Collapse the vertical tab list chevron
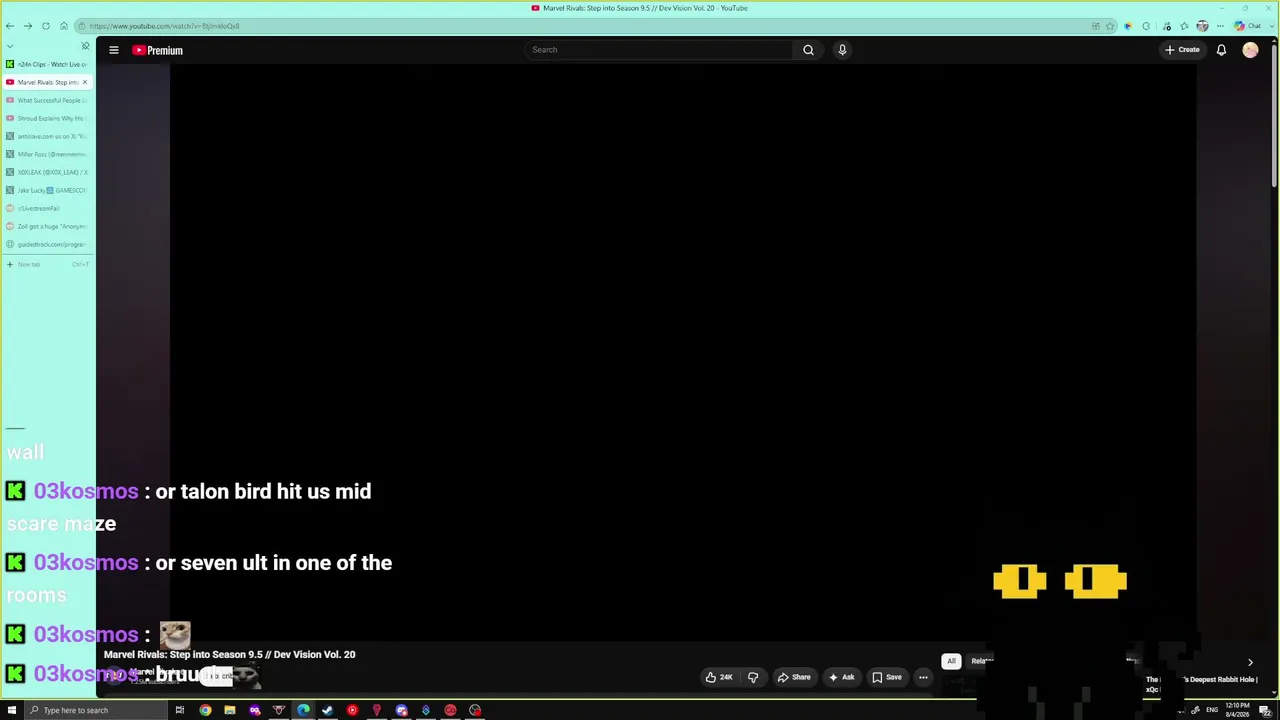 (x=10, y=46)
